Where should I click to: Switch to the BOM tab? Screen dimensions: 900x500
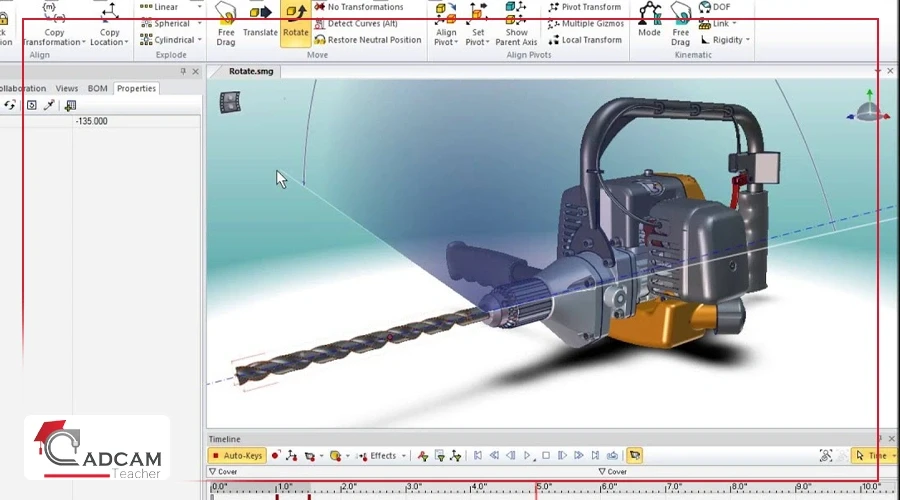click(x=97, y=88)
